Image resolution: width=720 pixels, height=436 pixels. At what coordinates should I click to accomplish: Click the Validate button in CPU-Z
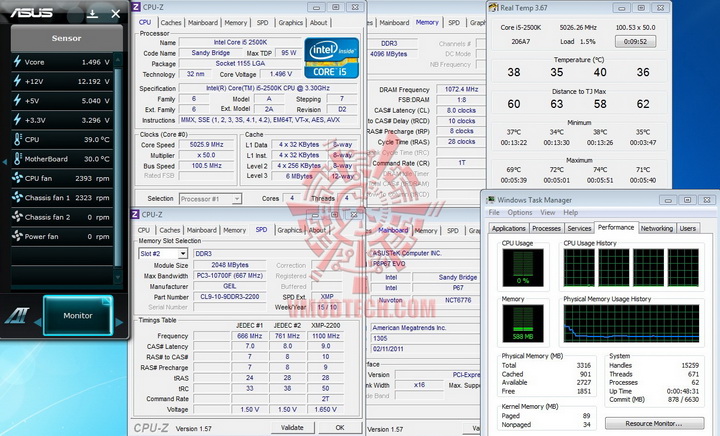[292, 427]
